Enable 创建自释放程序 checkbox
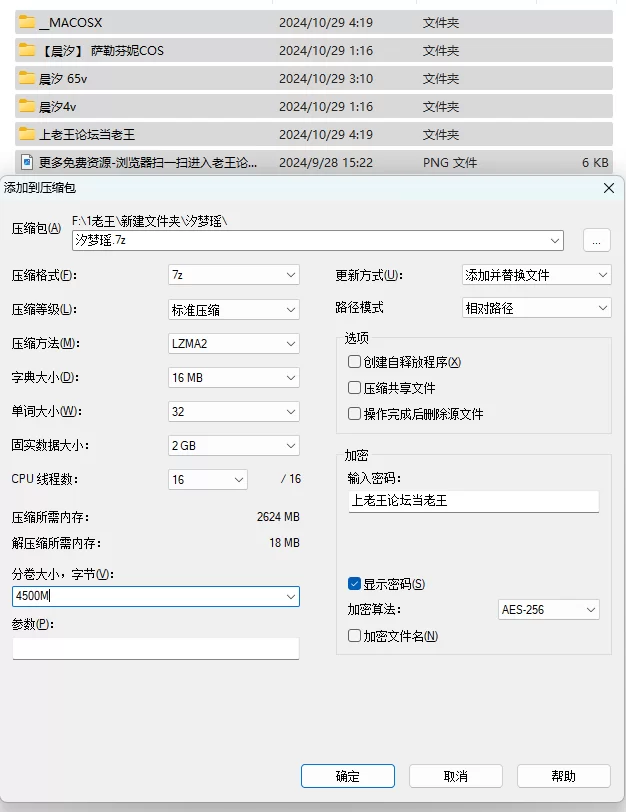Image resolution: width=626 pixels, height=812 pixels. 354,362
